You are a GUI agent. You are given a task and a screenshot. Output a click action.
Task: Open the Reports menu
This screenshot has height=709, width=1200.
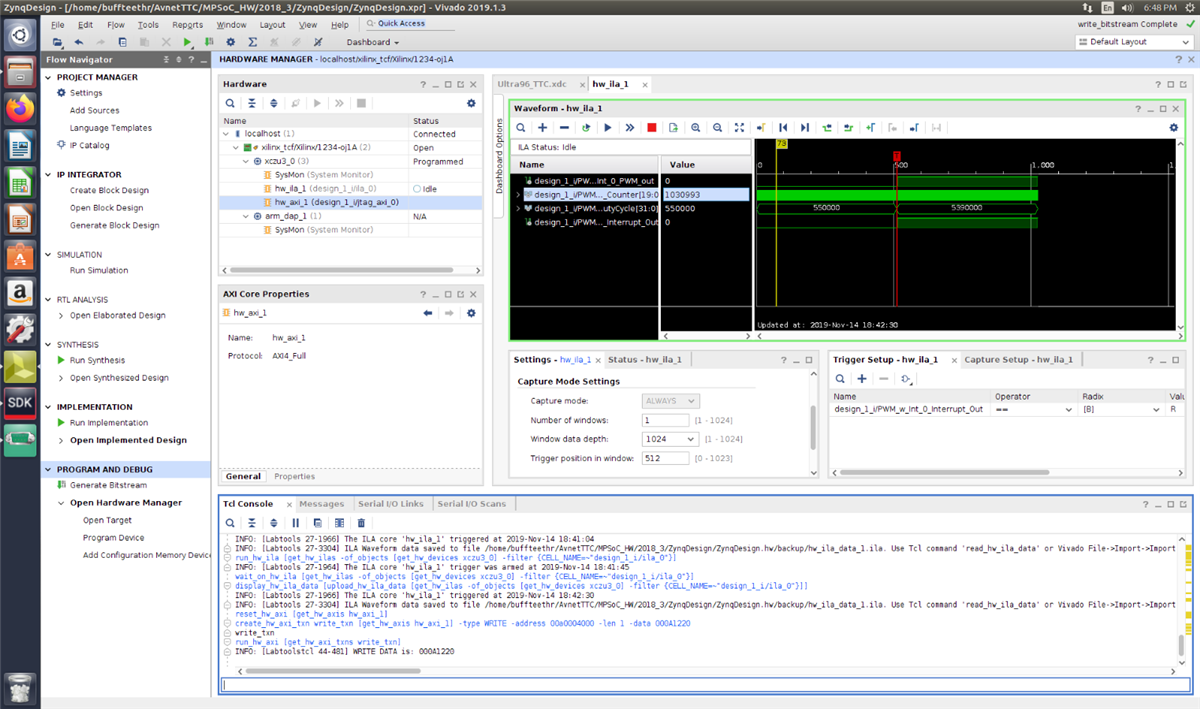coord(187,24)
